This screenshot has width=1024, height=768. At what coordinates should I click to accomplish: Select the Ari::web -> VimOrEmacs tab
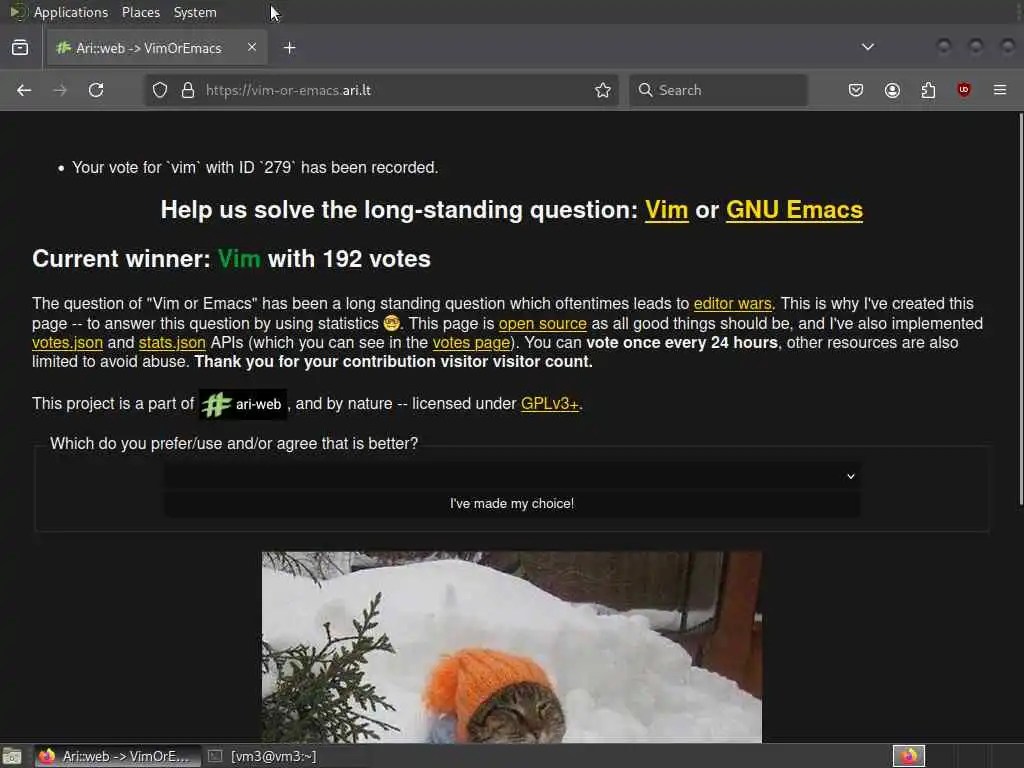[x=157, y=48]
